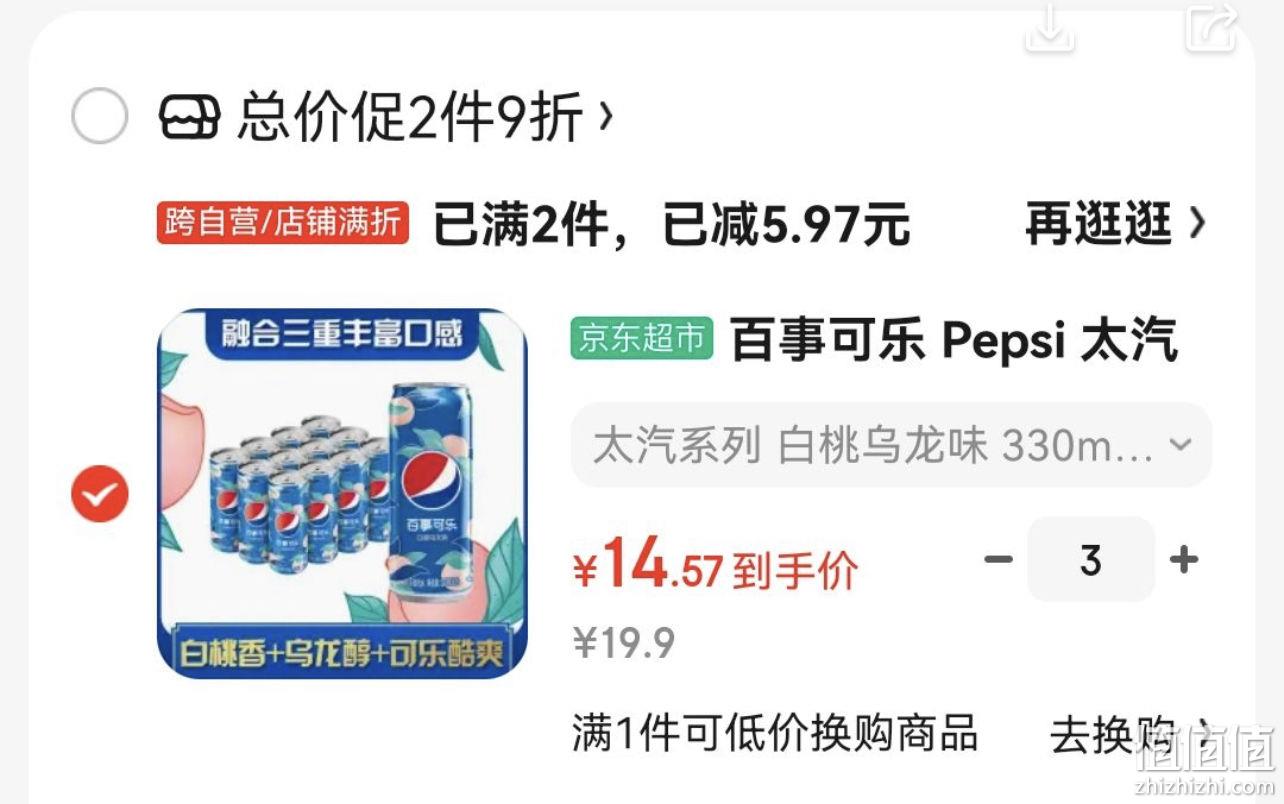The image size is (1284, 804).
Task: Uncheck the Pepsi item red checkbox
Action: click(100, 493)
